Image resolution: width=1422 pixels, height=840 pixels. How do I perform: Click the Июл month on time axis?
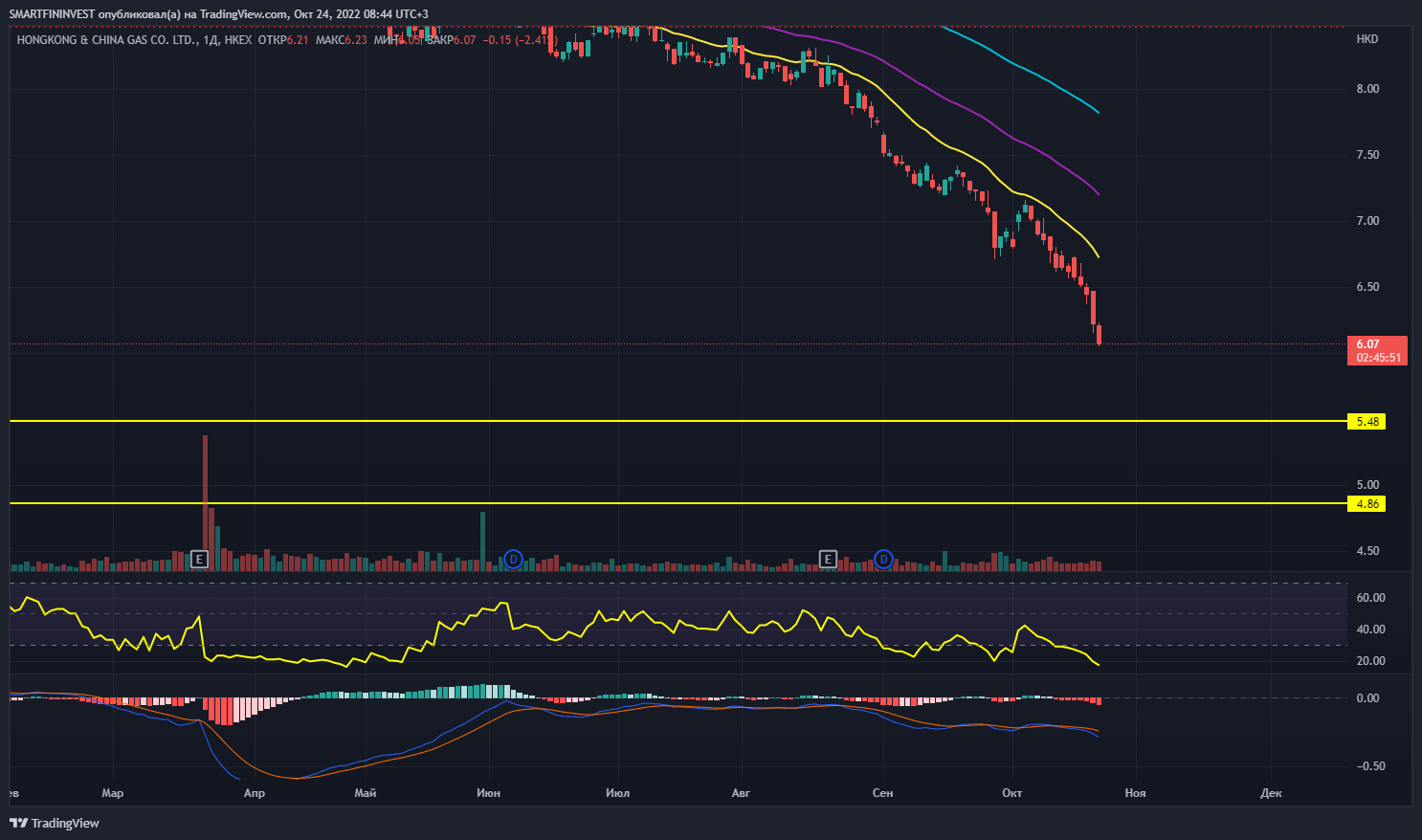click(x=617, y=793)
